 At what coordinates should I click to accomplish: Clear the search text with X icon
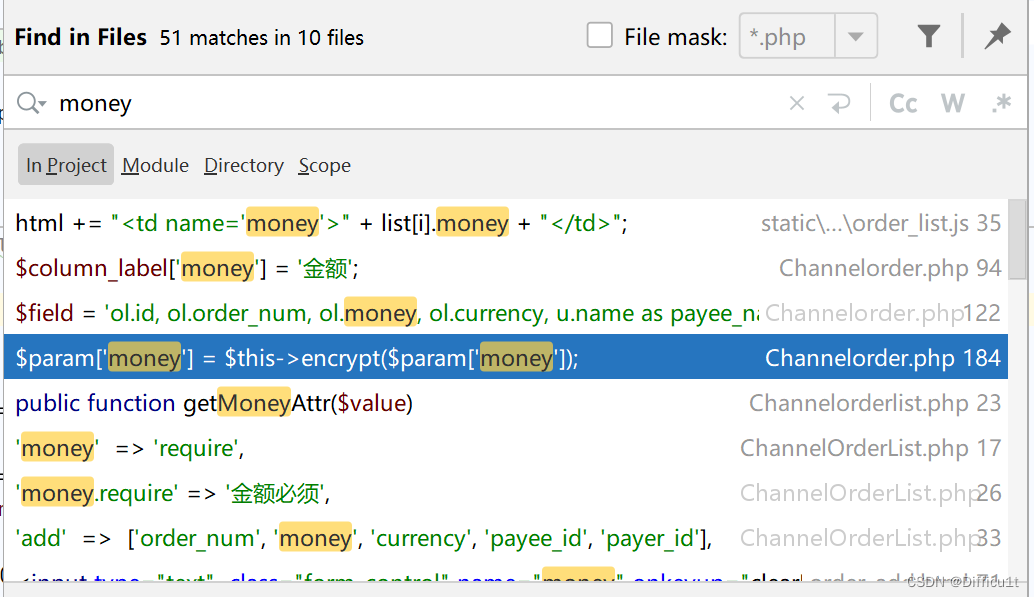click(797, 103)
